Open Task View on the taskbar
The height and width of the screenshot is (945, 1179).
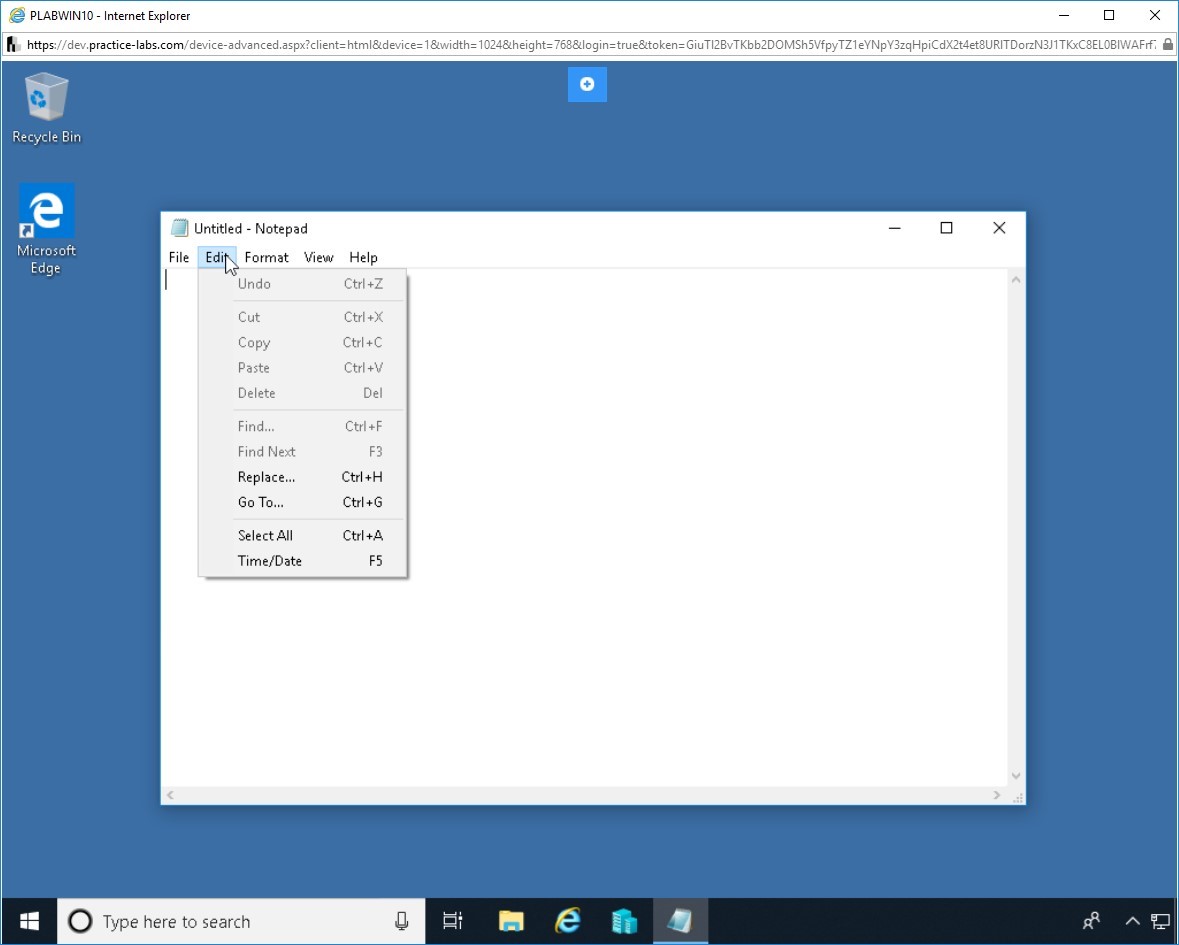point(453,921)
